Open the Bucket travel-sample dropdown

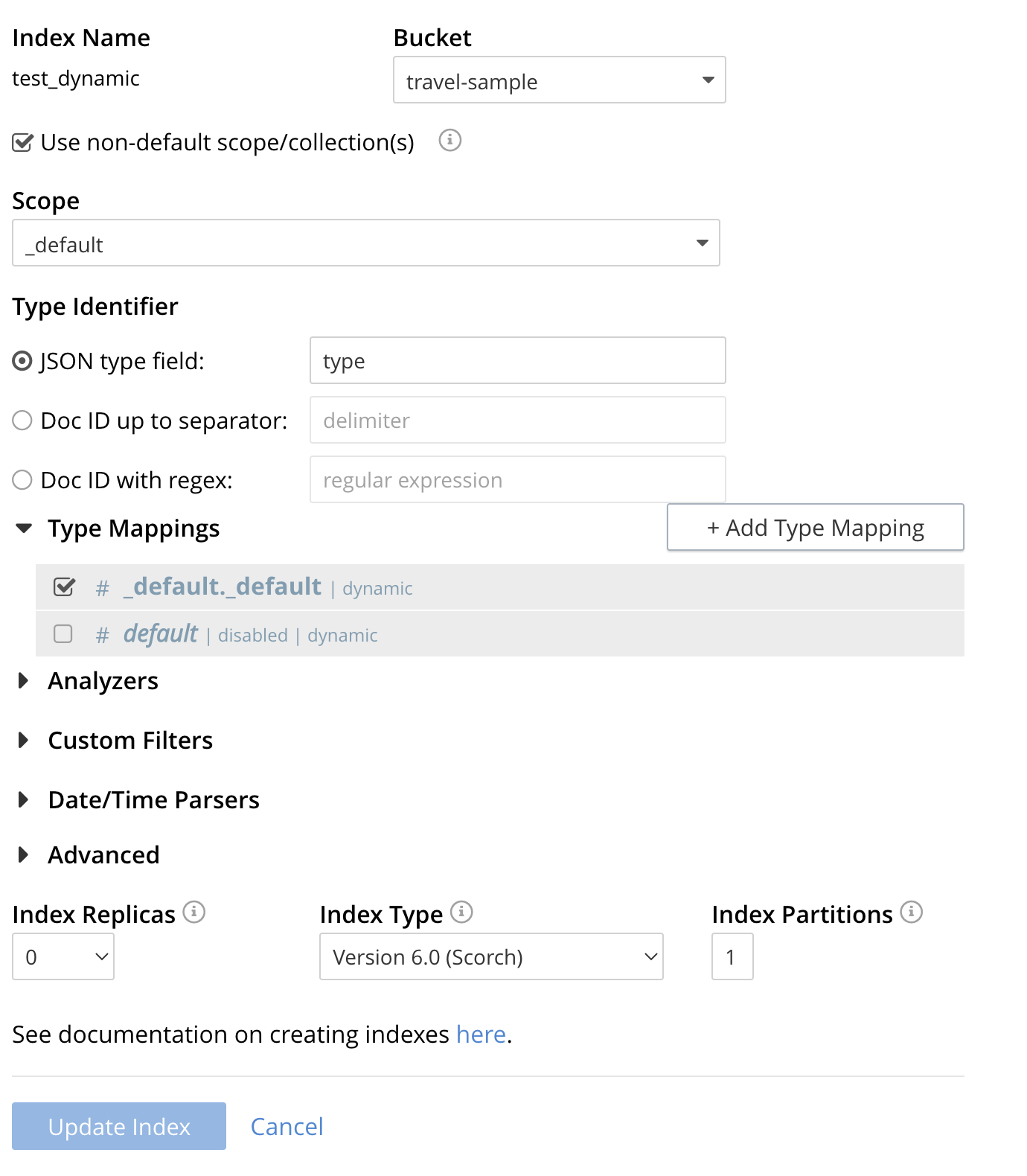pyautogui.click(x=560, y=80)
